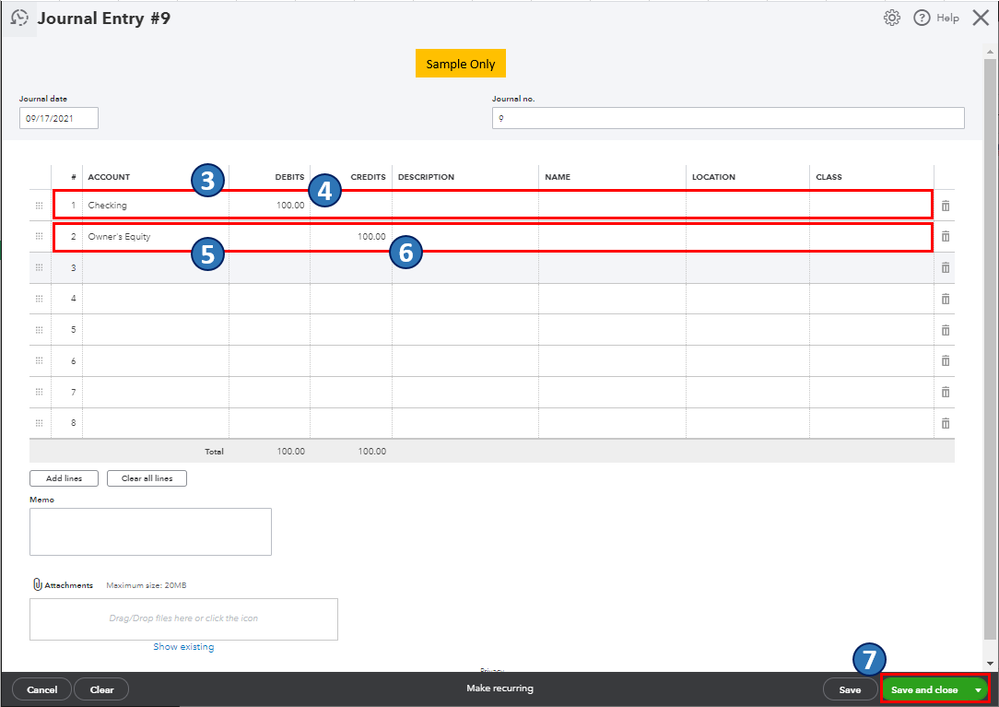Click the scrollbar down arrow

989,664
